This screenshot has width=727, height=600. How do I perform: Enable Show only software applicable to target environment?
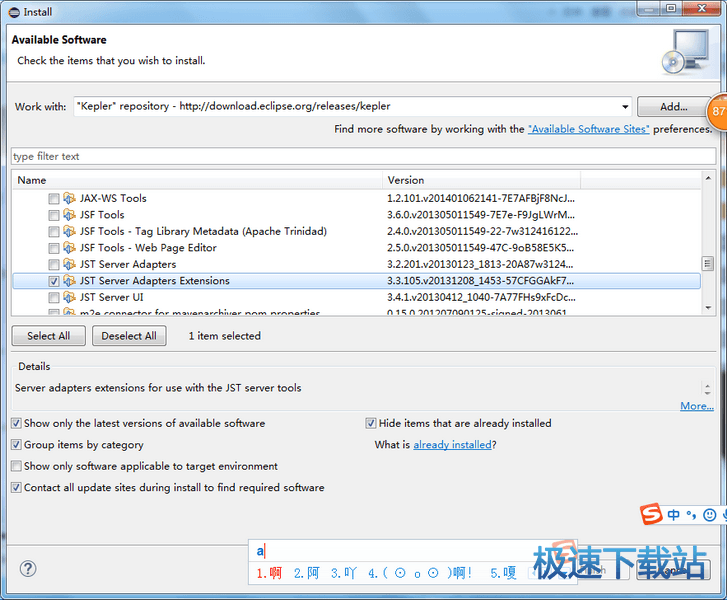(x=16, y=466)
